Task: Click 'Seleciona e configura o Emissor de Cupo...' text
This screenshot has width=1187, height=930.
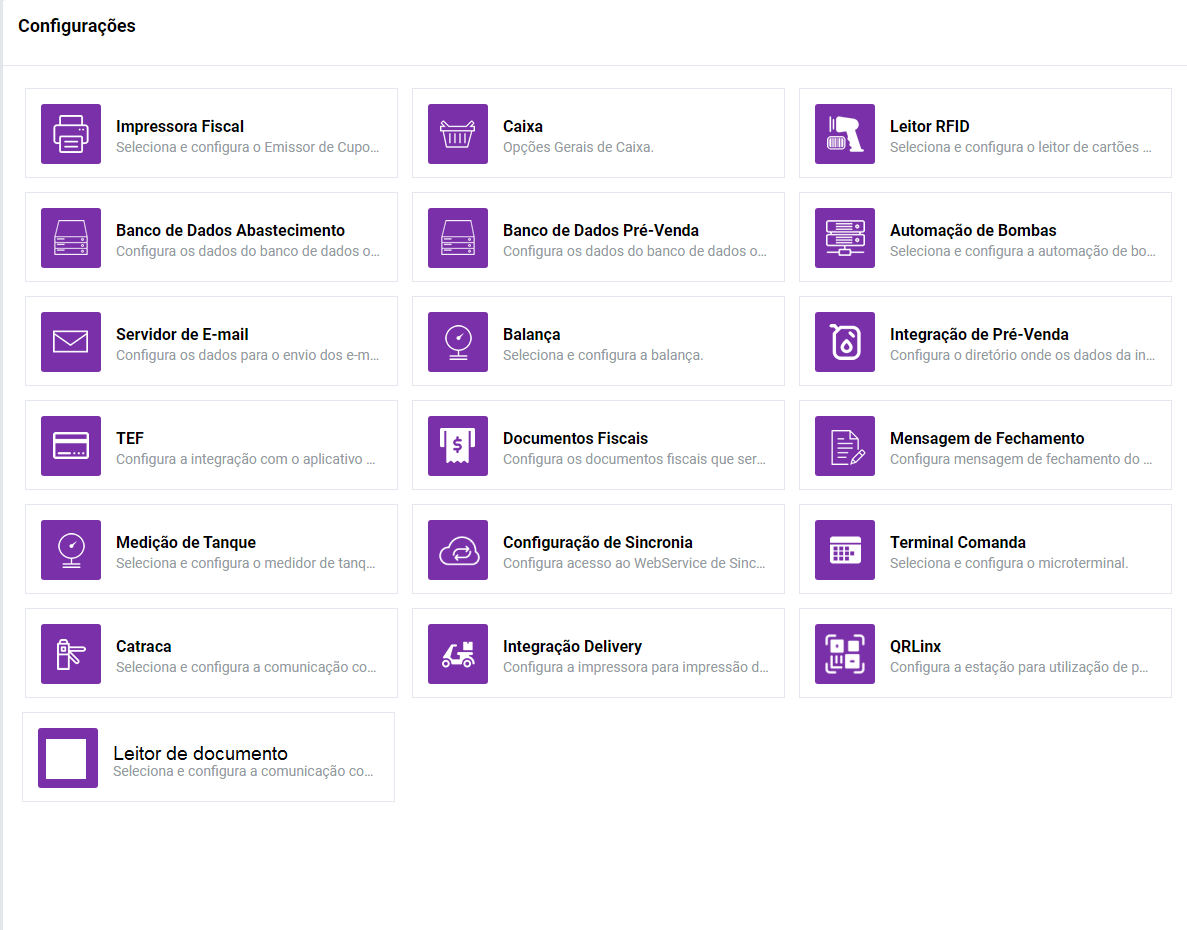Action: 247,147
